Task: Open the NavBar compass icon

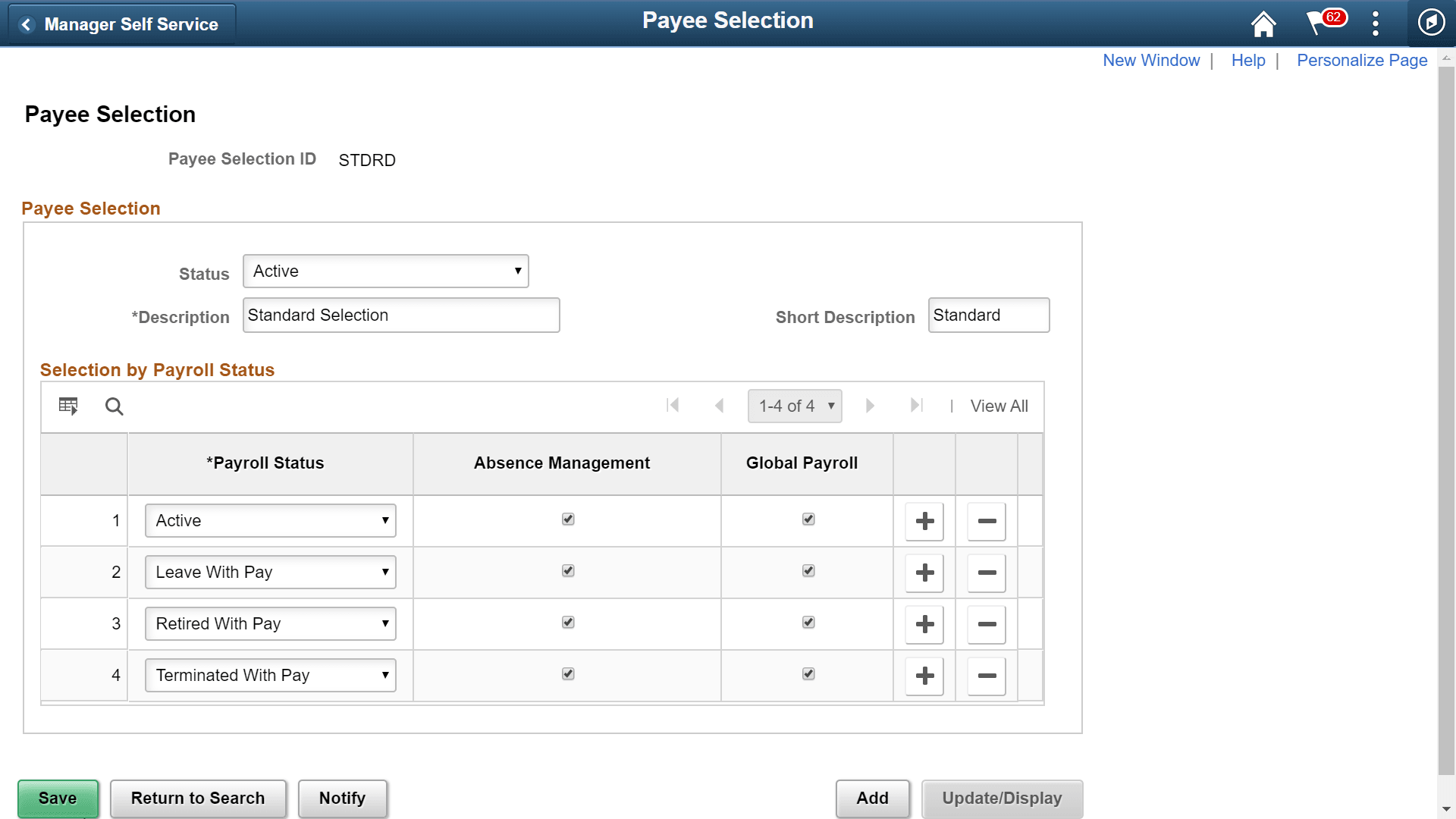Action: (1431, 23)
